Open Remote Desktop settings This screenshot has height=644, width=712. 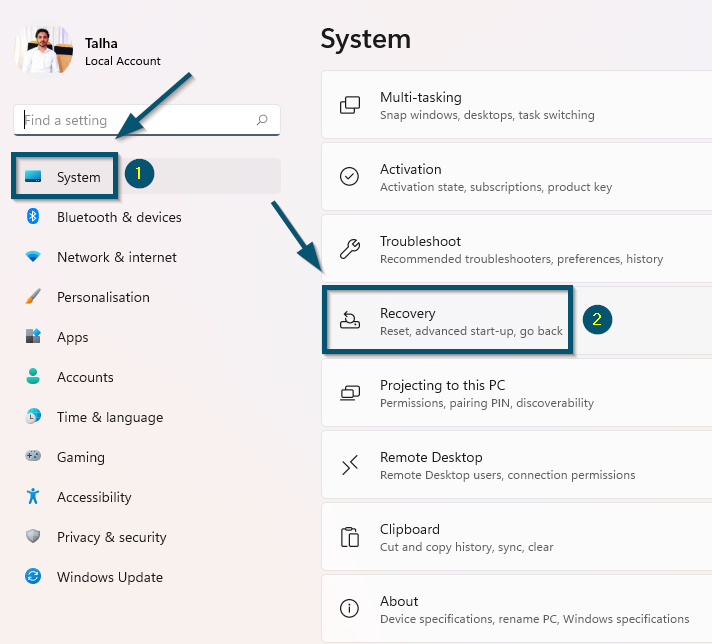pos(517,465)
